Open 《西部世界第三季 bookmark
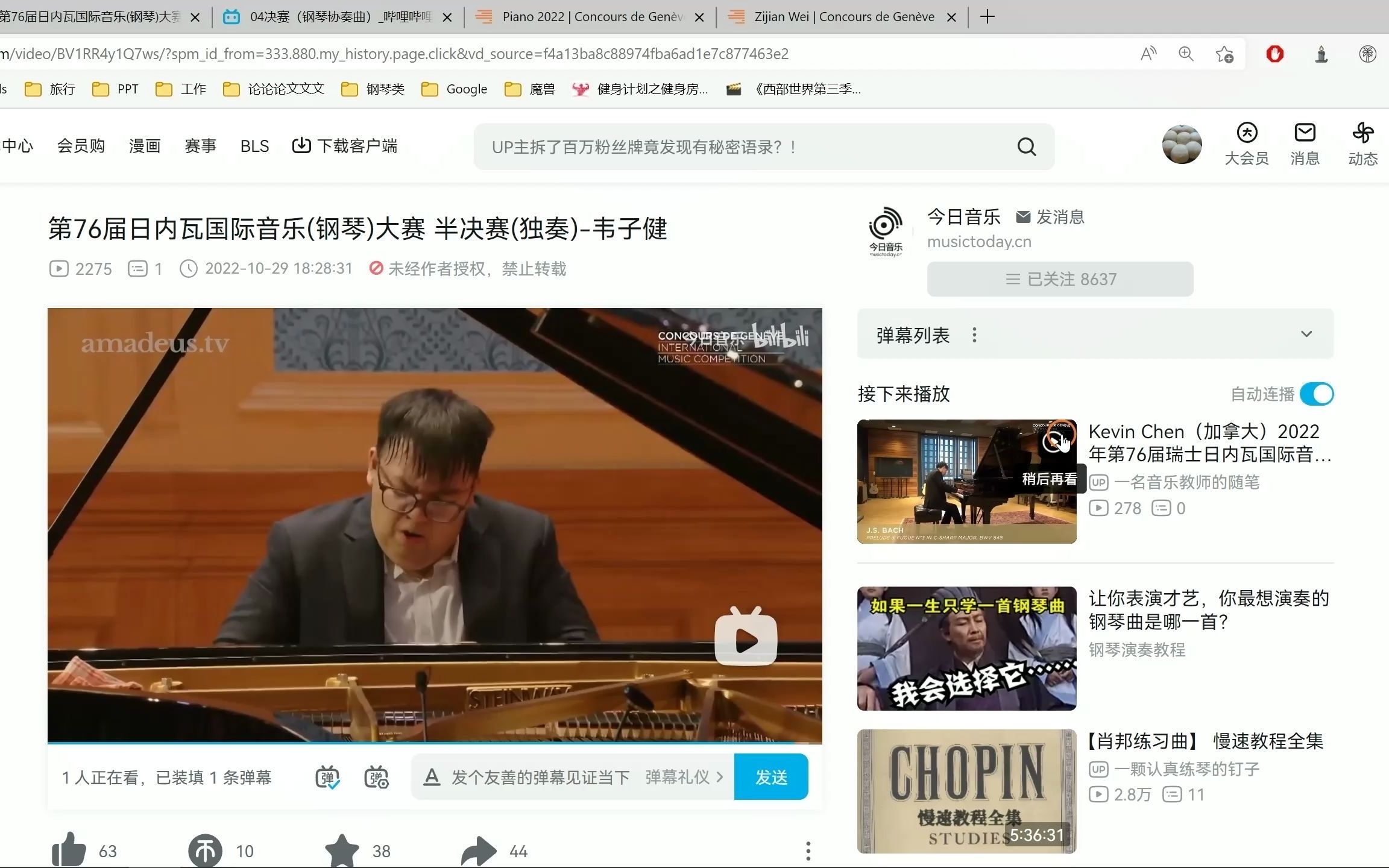This screenshot has width=1389, height=868. 793,89
